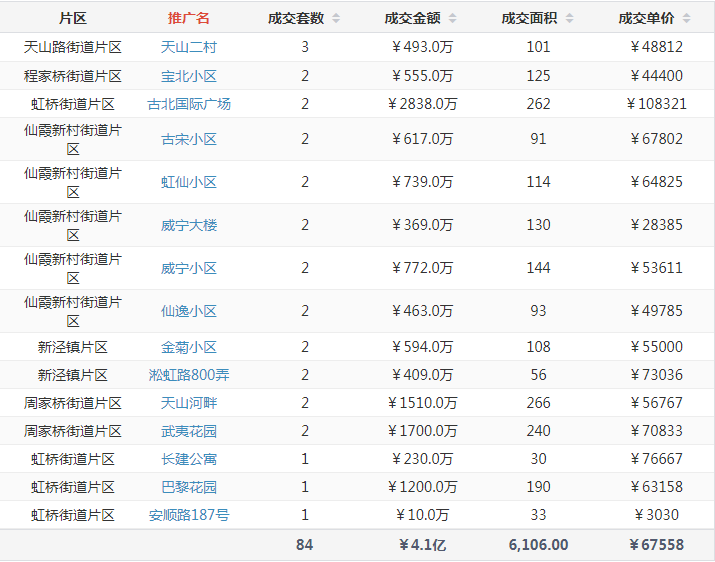
Task: Open the 天山河畔 link
Action: (189, 403)
